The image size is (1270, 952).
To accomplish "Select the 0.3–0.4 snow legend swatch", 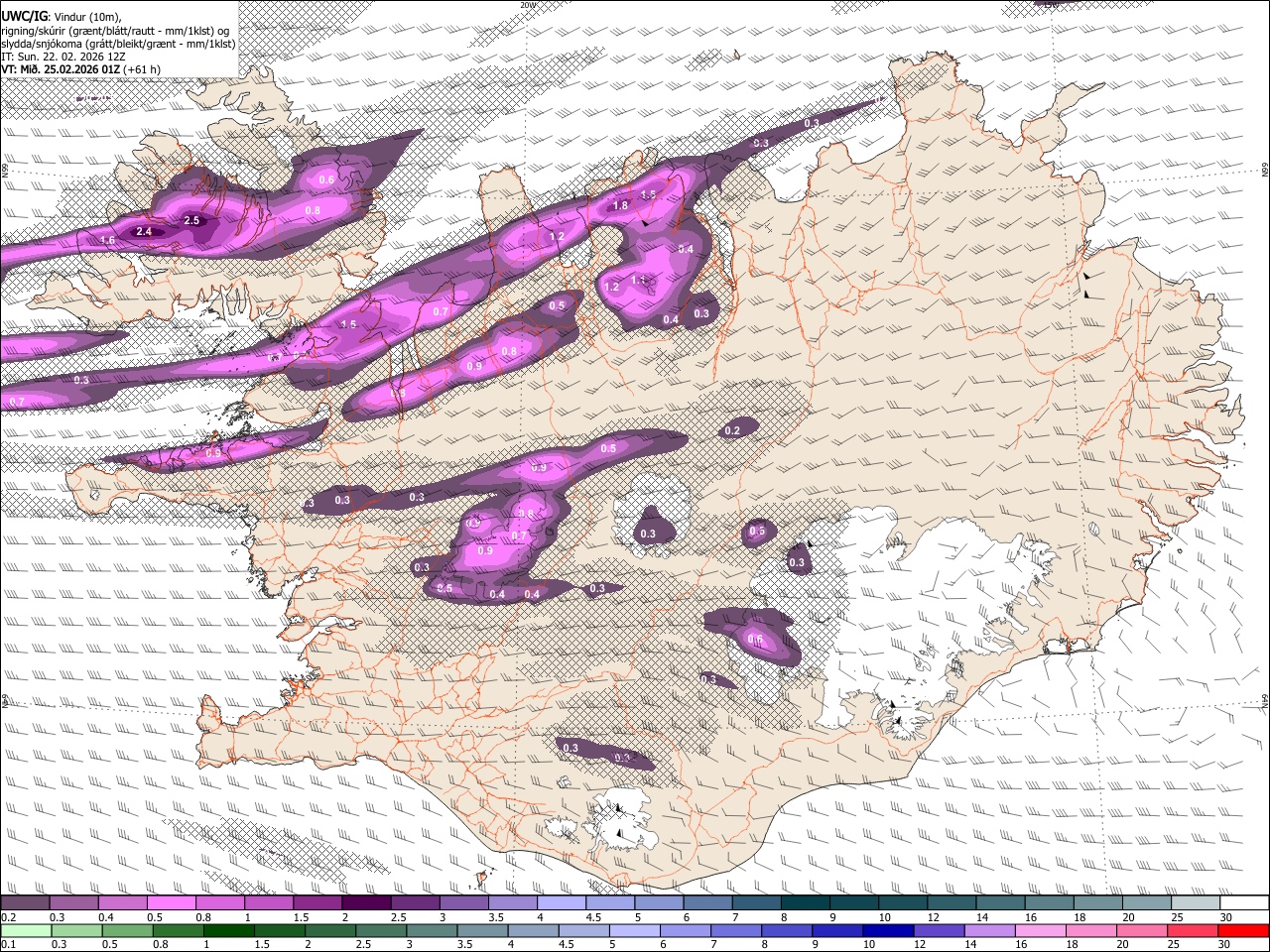I will [73, 903].
